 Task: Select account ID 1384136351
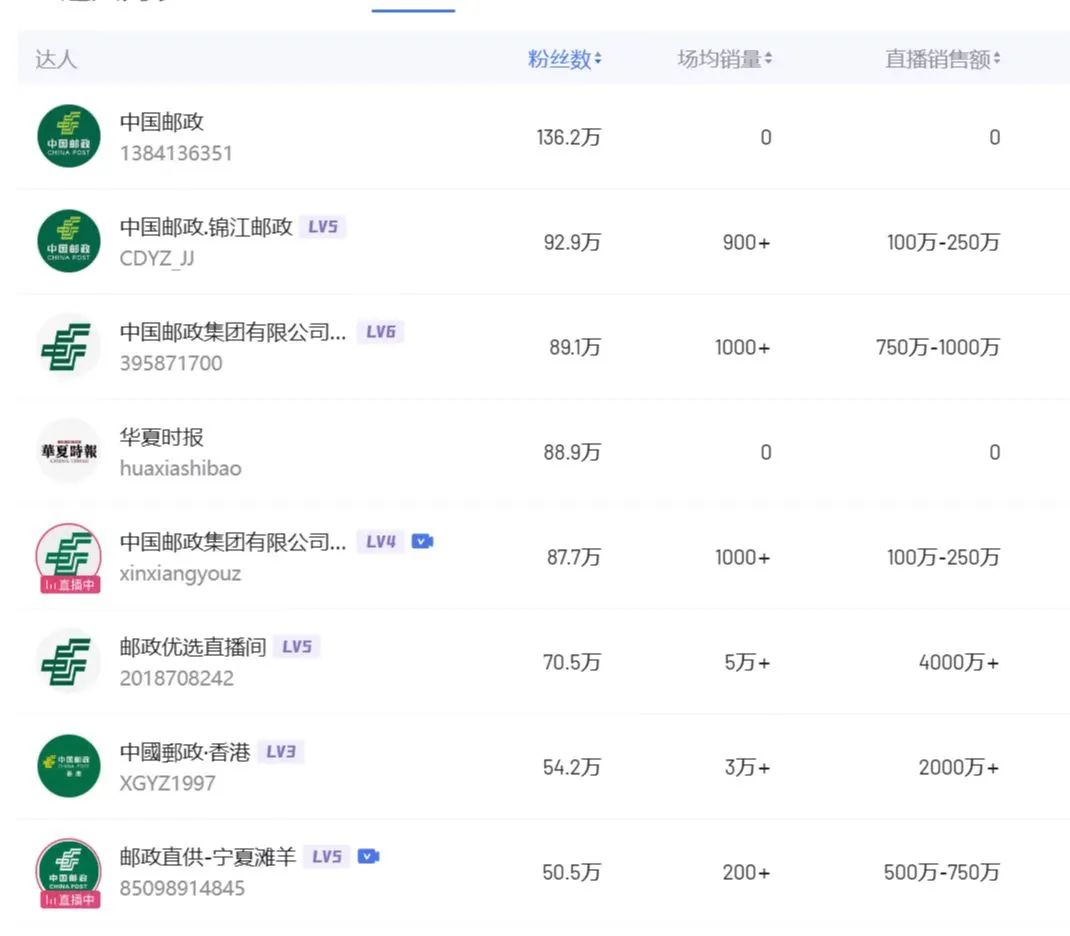point(176,153)
